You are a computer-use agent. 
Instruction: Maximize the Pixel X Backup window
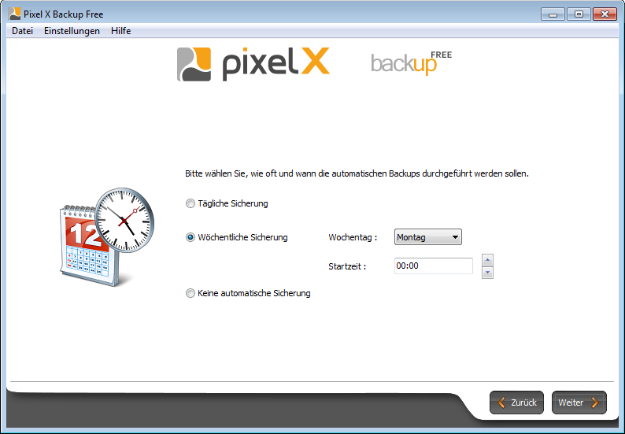coord(579,14)
